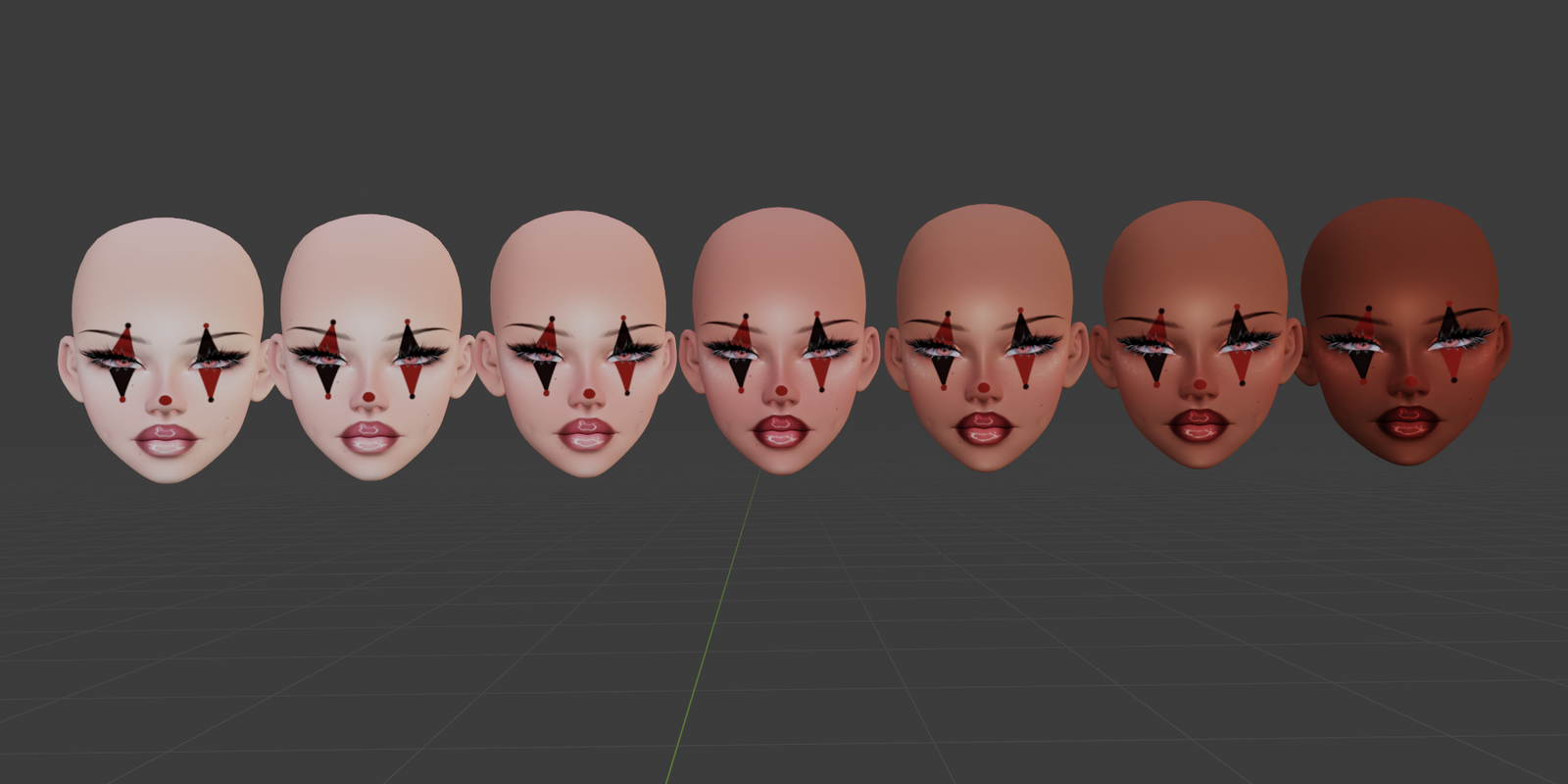Click the second head from left's lips
This screenshot has width=1568, height=784.
[367, 435]
